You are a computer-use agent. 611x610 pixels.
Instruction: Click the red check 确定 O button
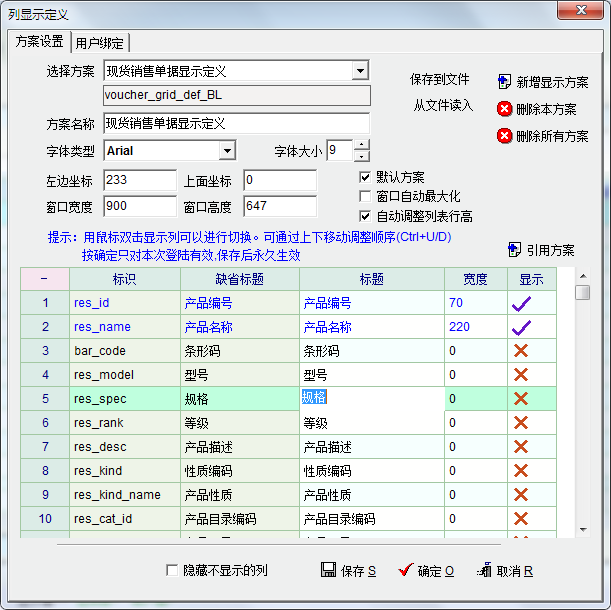[x=405, y=570]
